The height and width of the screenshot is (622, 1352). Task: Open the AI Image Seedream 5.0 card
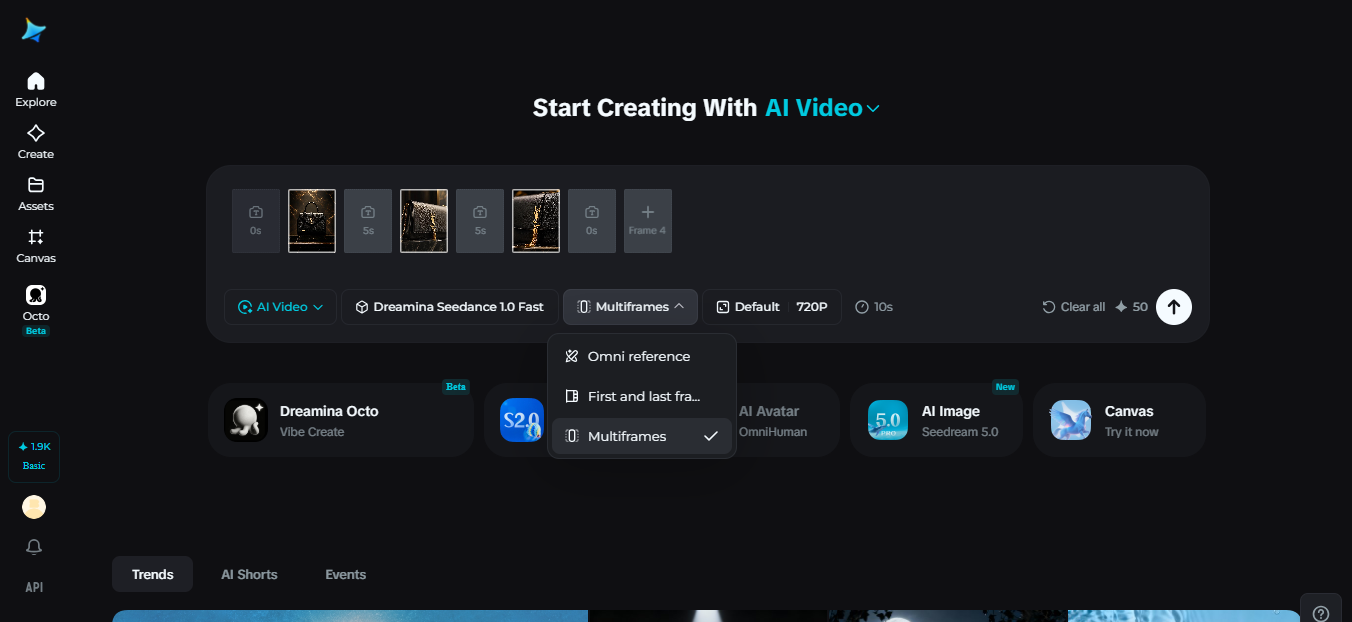(936, 420)
